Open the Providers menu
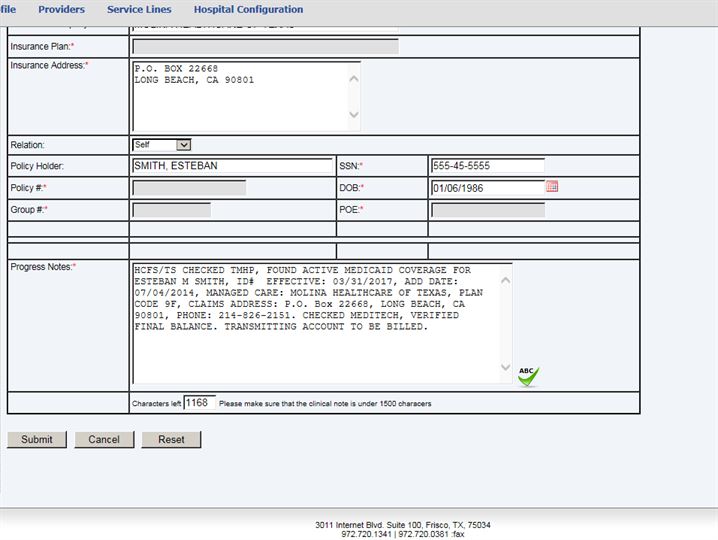The width and height of the screenshot is (718, 540). (x=61, y=10)
